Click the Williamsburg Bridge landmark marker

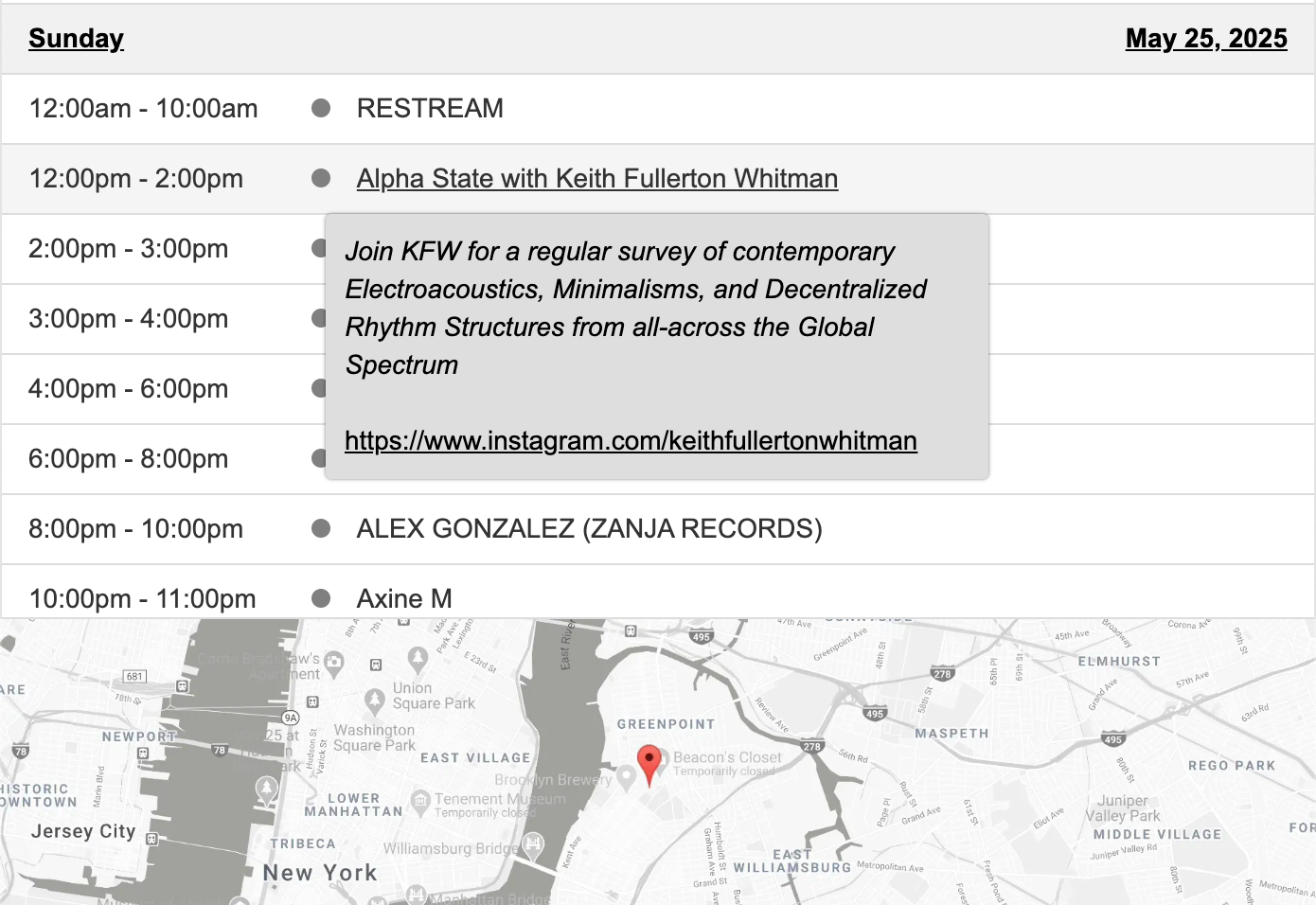tap(534, 843)
